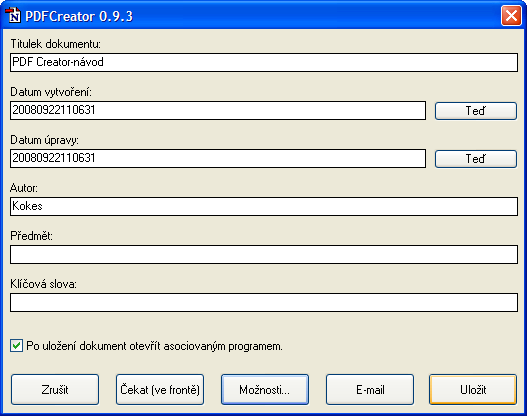Send document via E-mail button
This screenshot has width=527, height=416.
[x=370, y=389]
